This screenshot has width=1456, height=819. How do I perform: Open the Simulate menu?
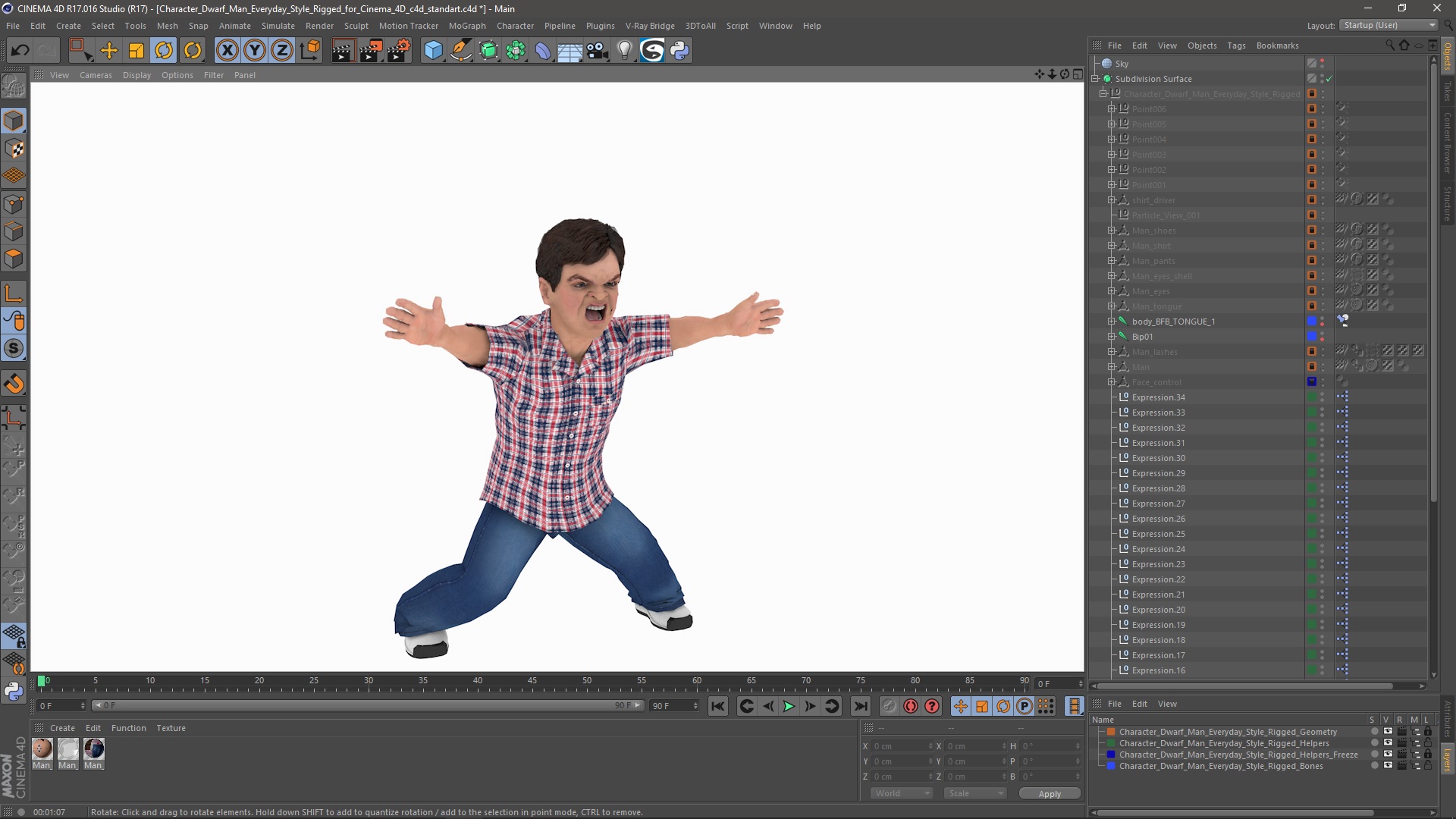(278, 26)
